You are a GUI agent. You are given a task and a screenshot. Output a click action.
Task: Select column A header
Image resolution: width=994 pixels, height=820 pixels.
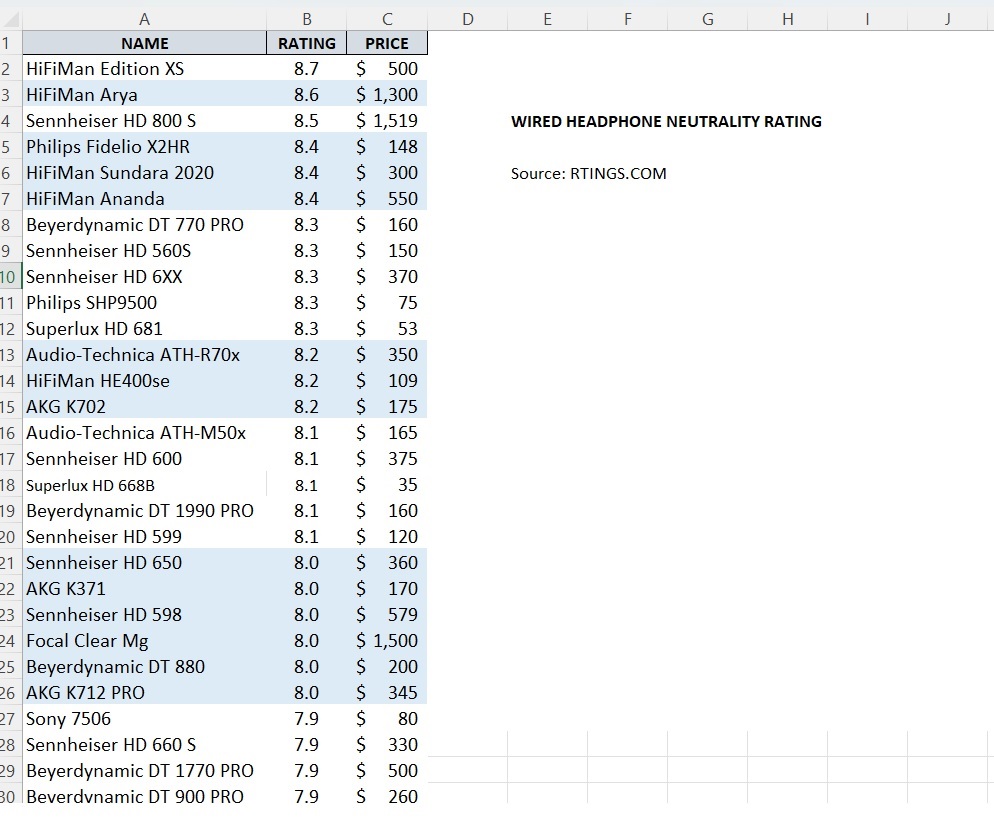tap(145, 19)
